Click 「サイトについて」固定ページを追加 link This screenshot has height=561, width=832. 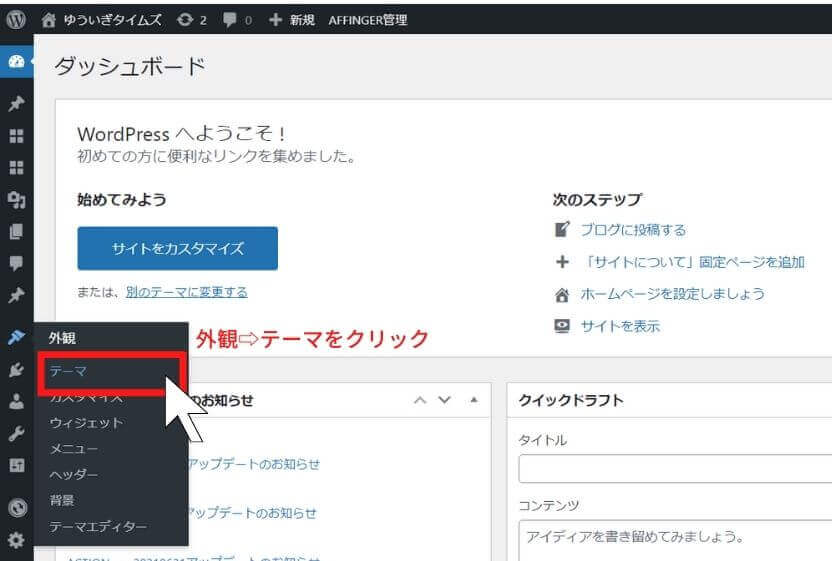[x=693, y=262]
